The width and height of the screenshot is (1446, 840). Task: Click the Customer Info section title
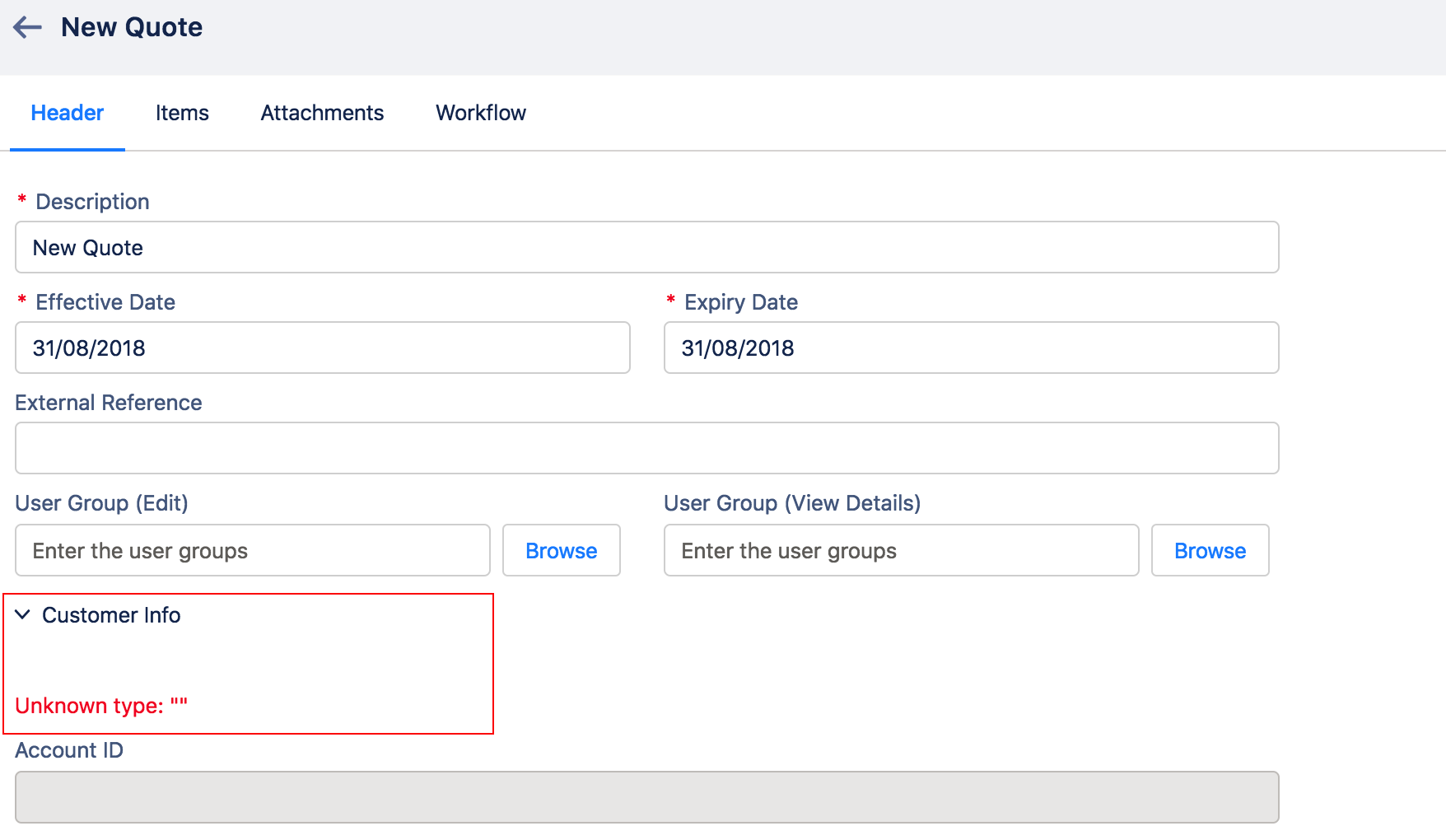(x=111, y=615)
